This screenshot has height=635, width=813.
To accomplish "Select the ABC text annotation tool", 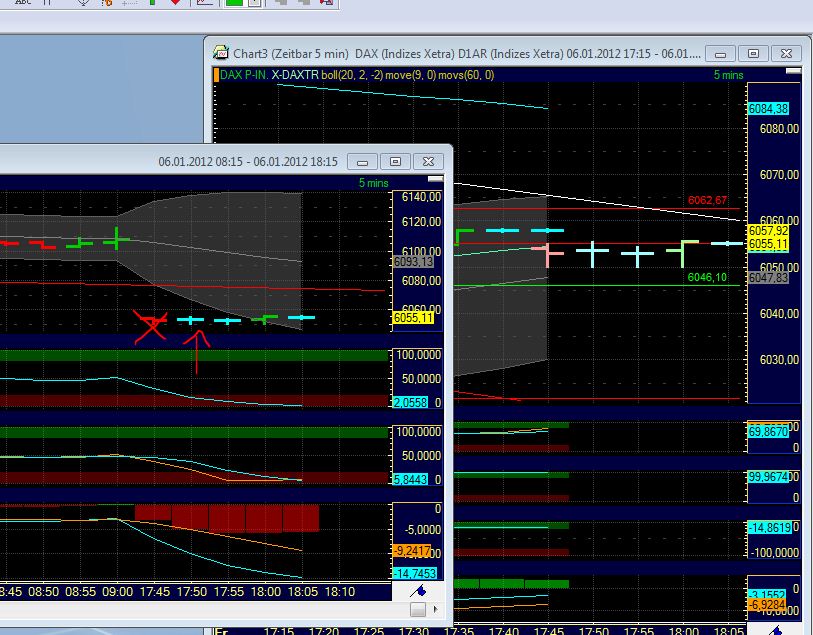I will (25, 5).
